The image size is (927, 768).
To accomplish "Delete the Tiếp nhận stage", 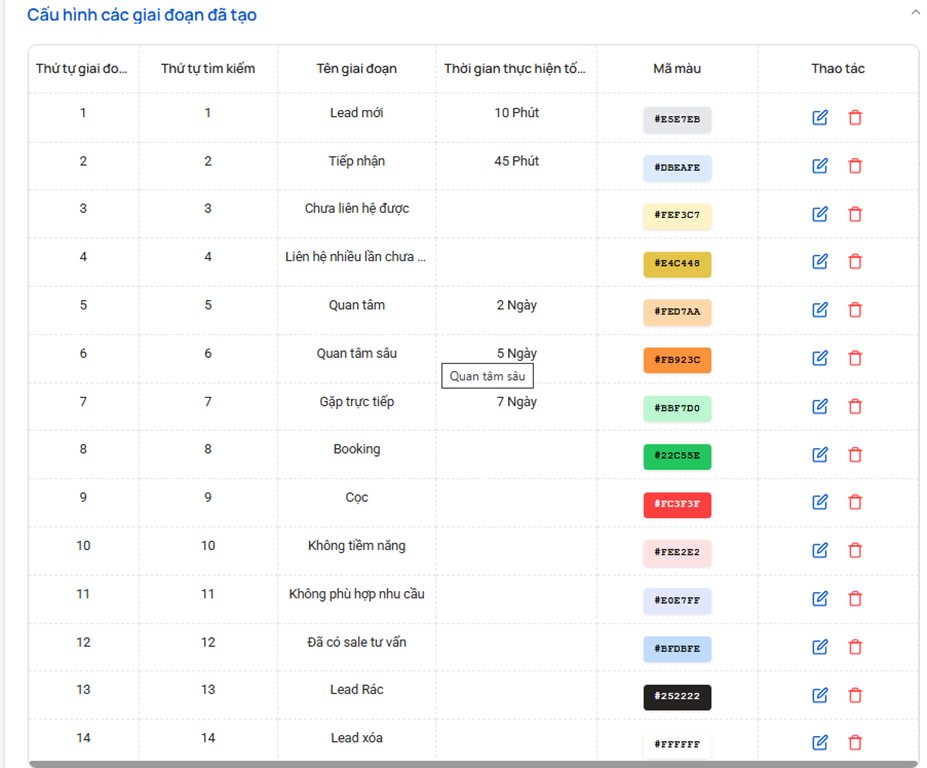I will (x=855, y=166).
